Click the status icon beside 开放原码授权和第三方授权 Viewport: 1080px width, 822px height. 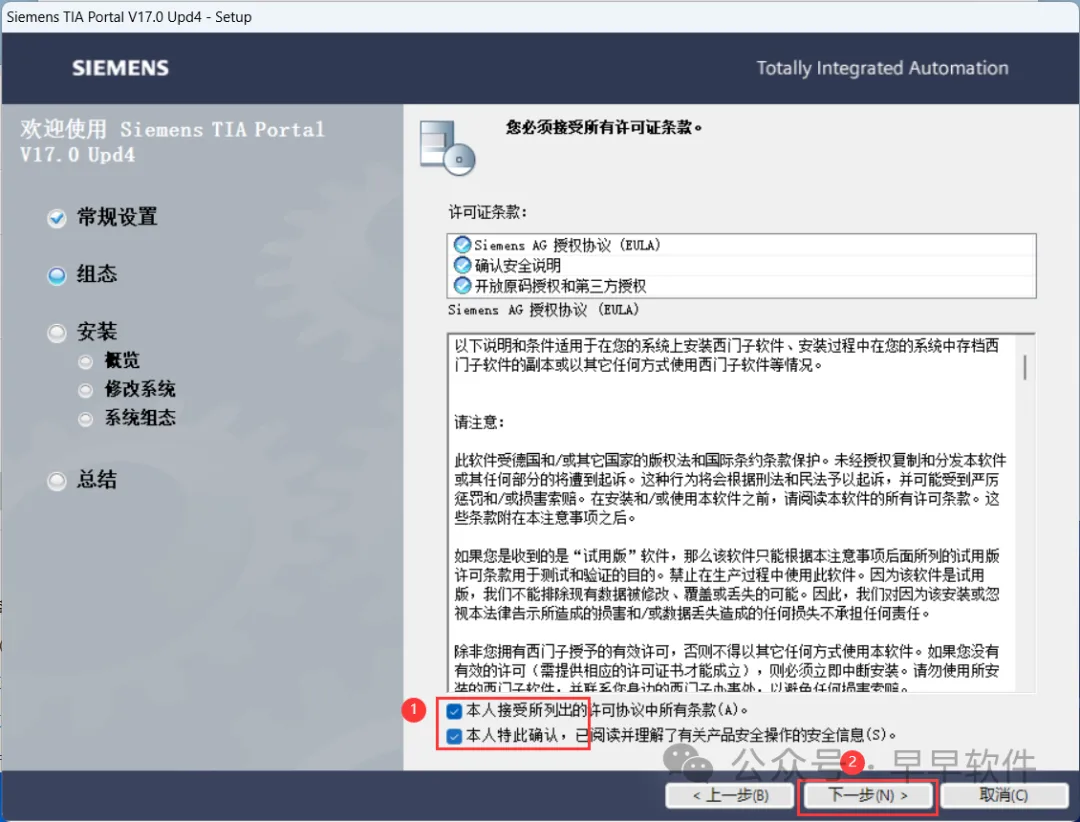[x=462, y=285]
